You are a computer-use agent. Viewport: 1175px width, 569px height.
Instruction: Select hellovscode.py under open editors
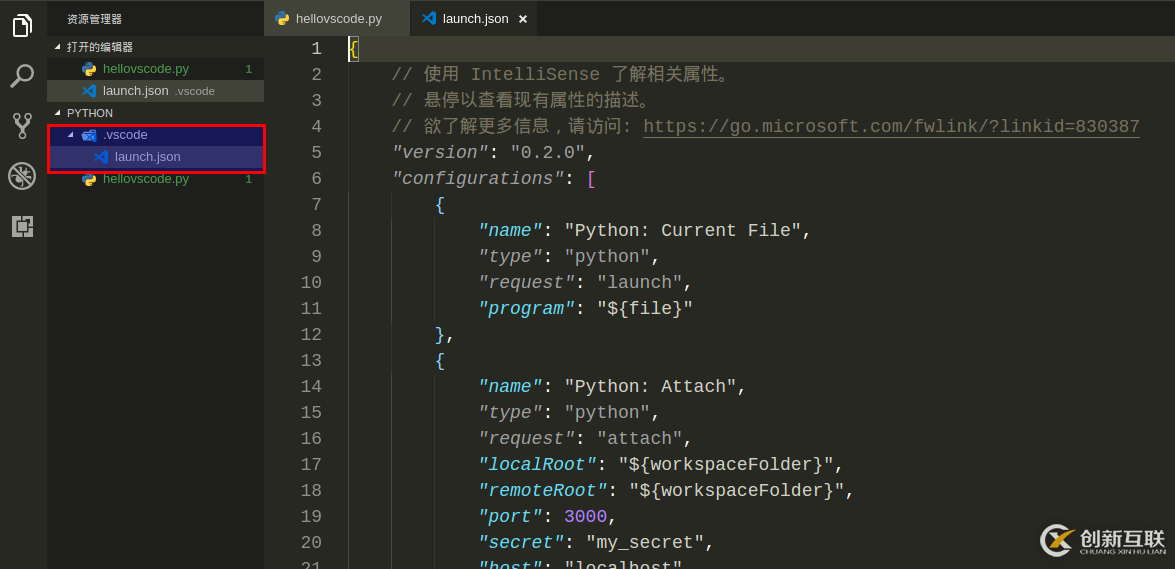point(155,69)
